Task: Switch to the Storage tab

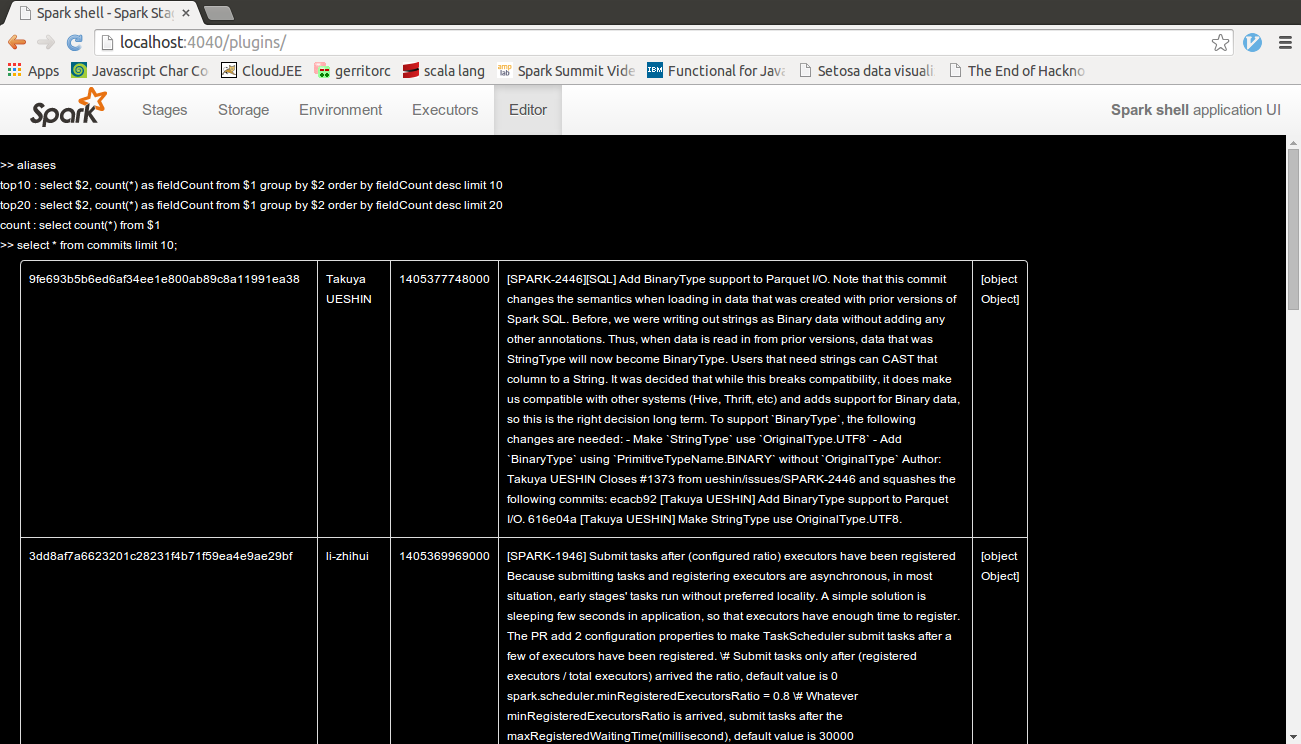Action: pos(244,110)
